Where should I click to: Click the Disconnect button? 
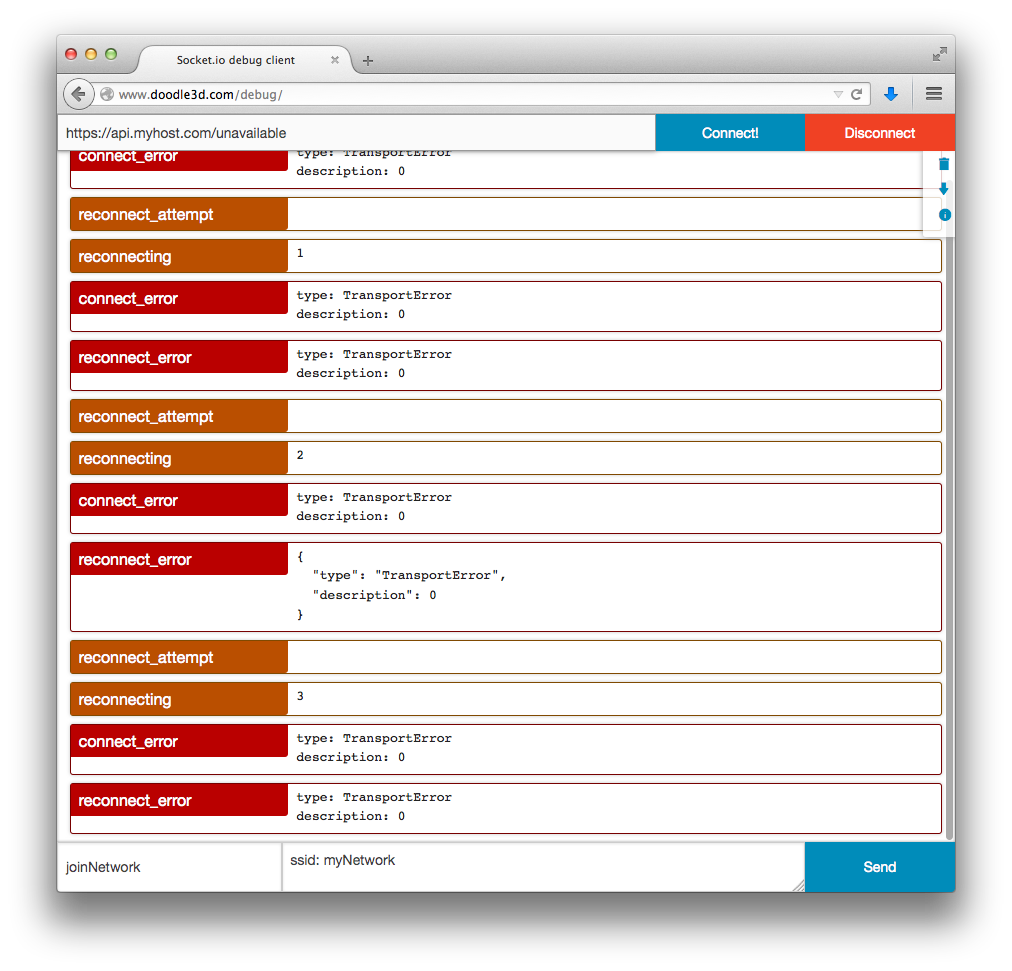coord(880,133)
